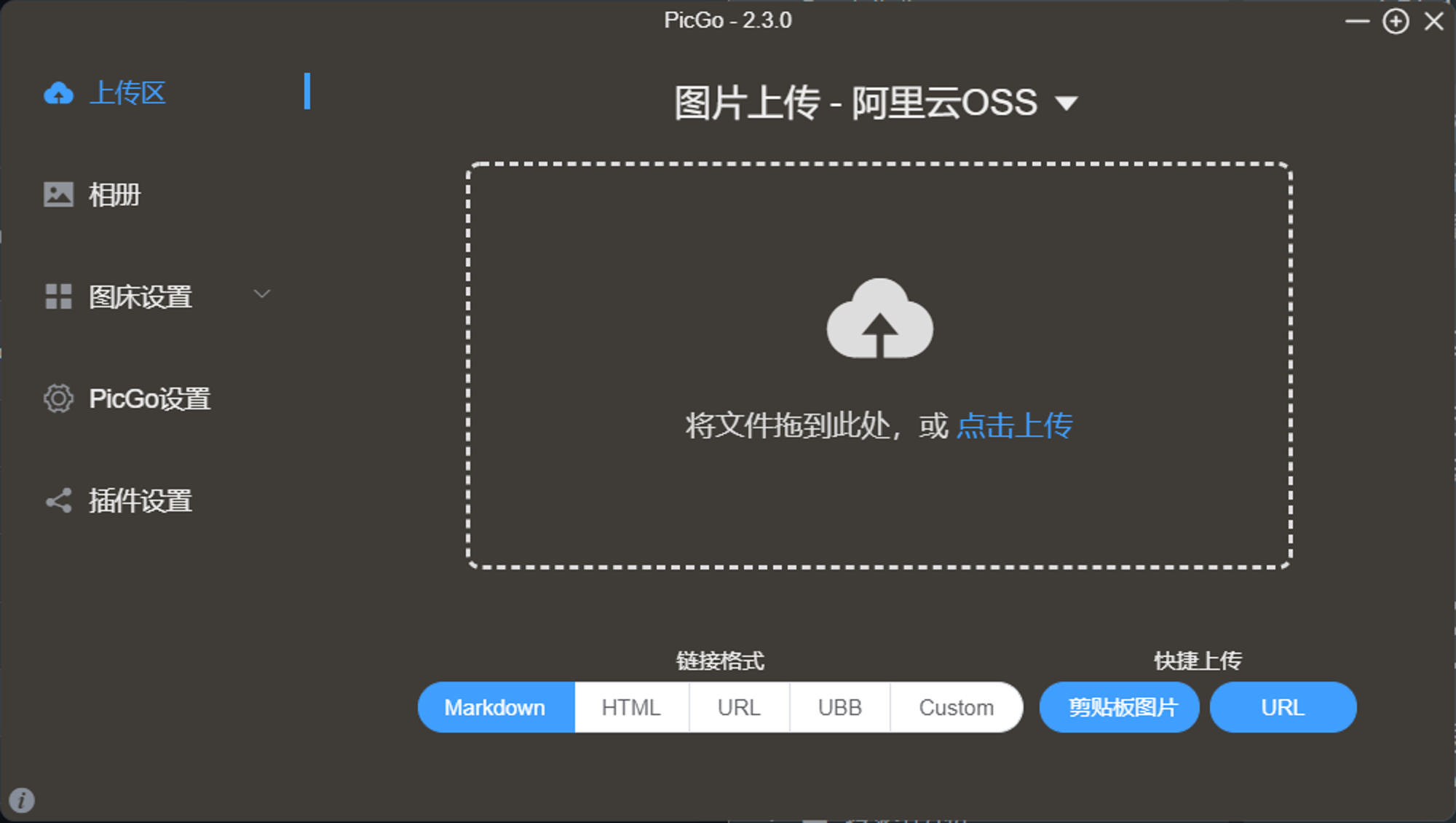Select UBB link format
Viewport: 1456px width, 823px height.
(x=839, y=707)
